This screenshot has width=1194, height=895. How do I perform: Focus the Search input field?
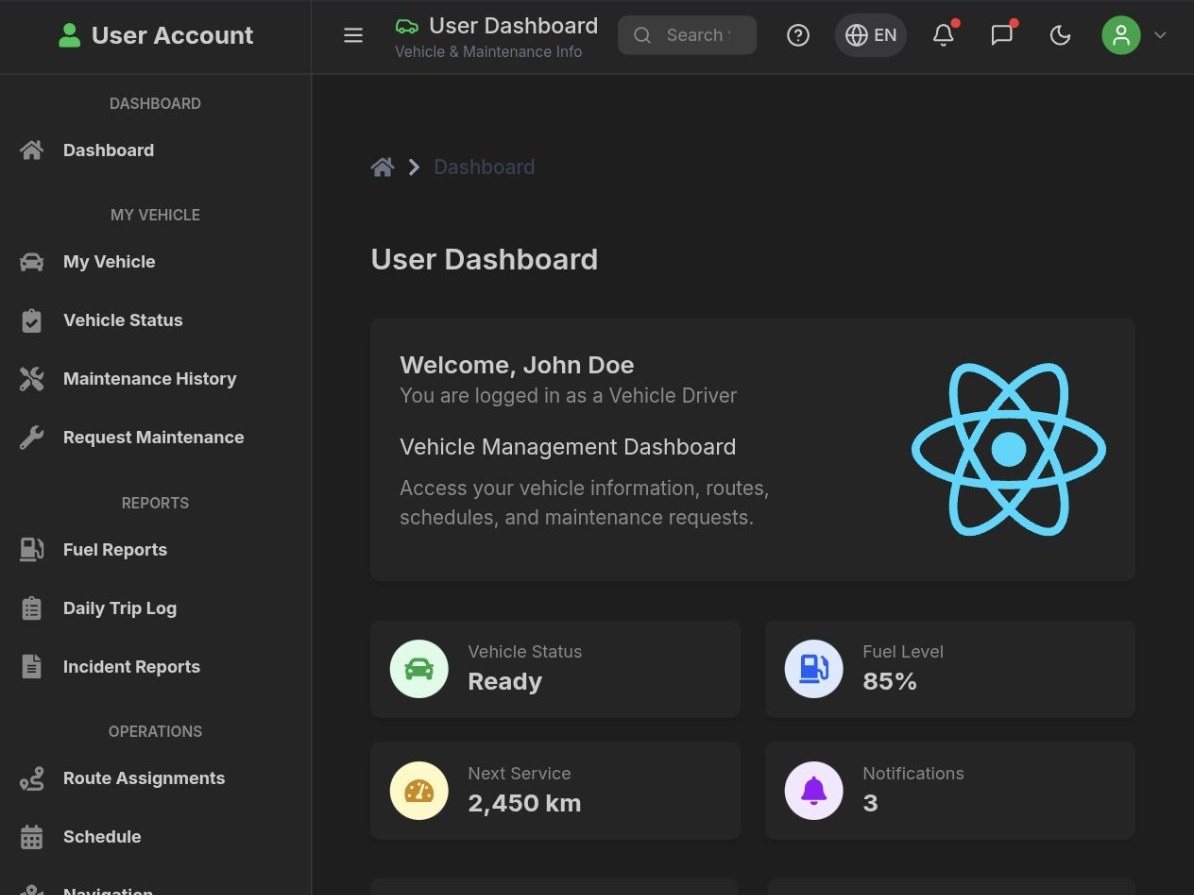687,35
